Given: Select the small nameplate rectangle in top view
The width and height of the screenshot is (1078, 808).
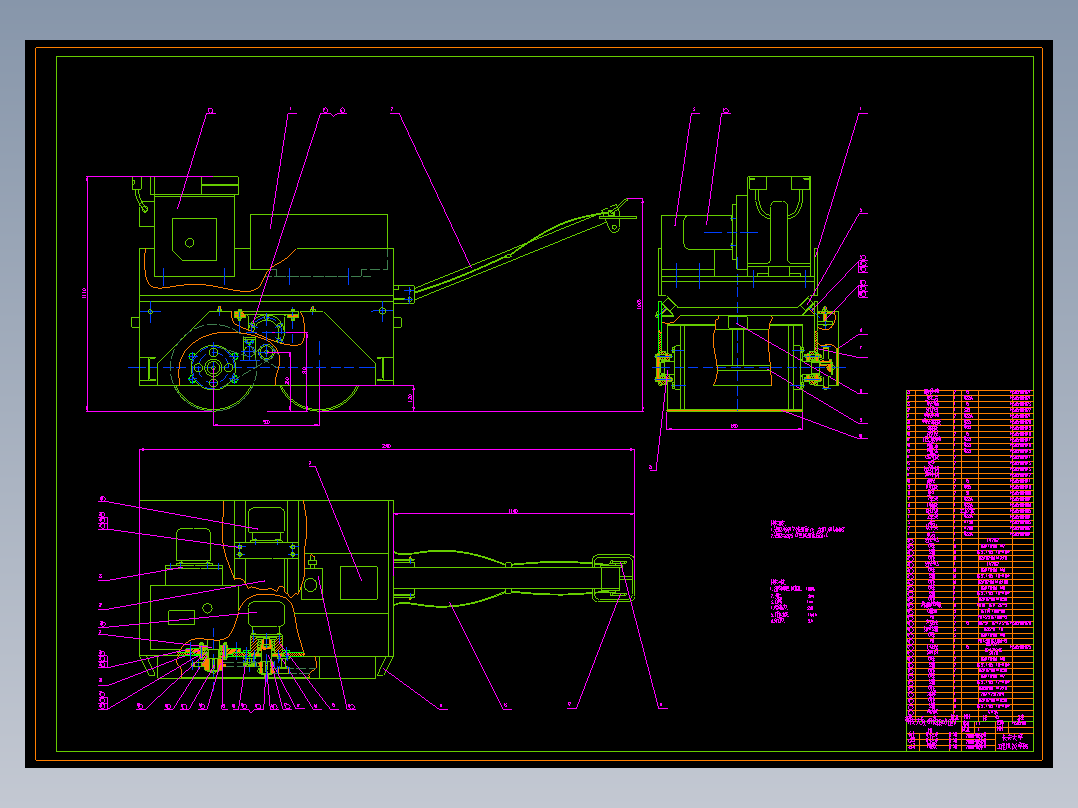Looking at the screenshot, I should [182, 617].
